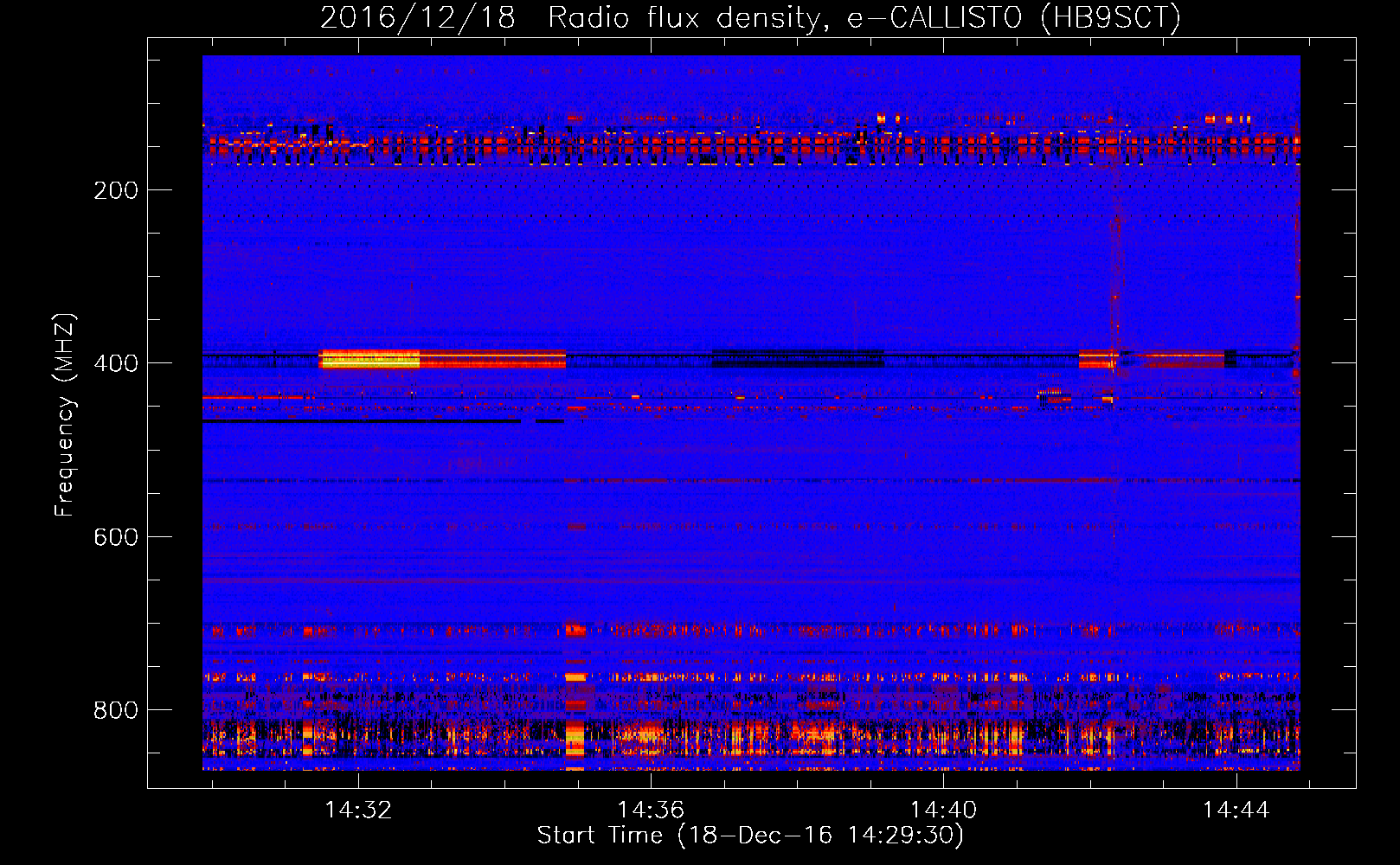Click the 'Frequency (MHZ)' axis label
Viewport: 1400px width, 865px height.
click(65, 415)
